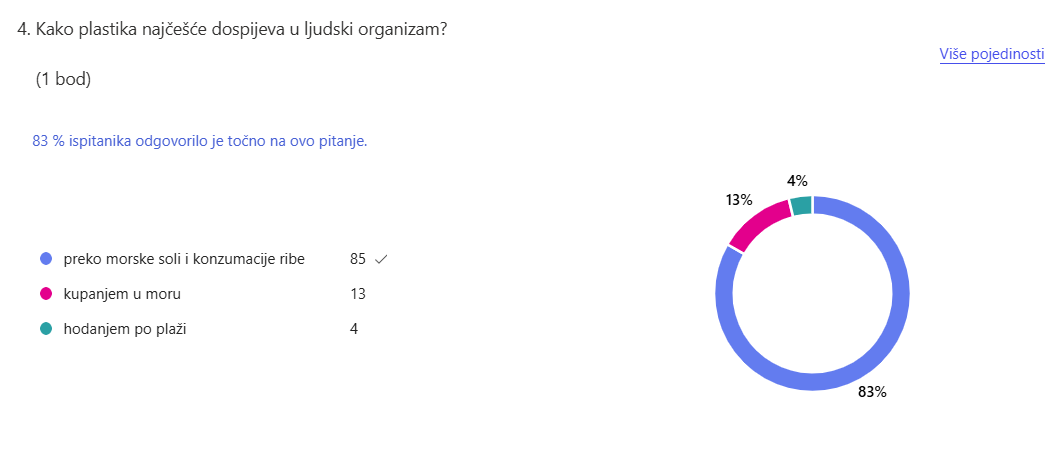Click the response count 13
Viewport: 1059px width, 457px height.
pyautogui.click(x=358, y=294)
